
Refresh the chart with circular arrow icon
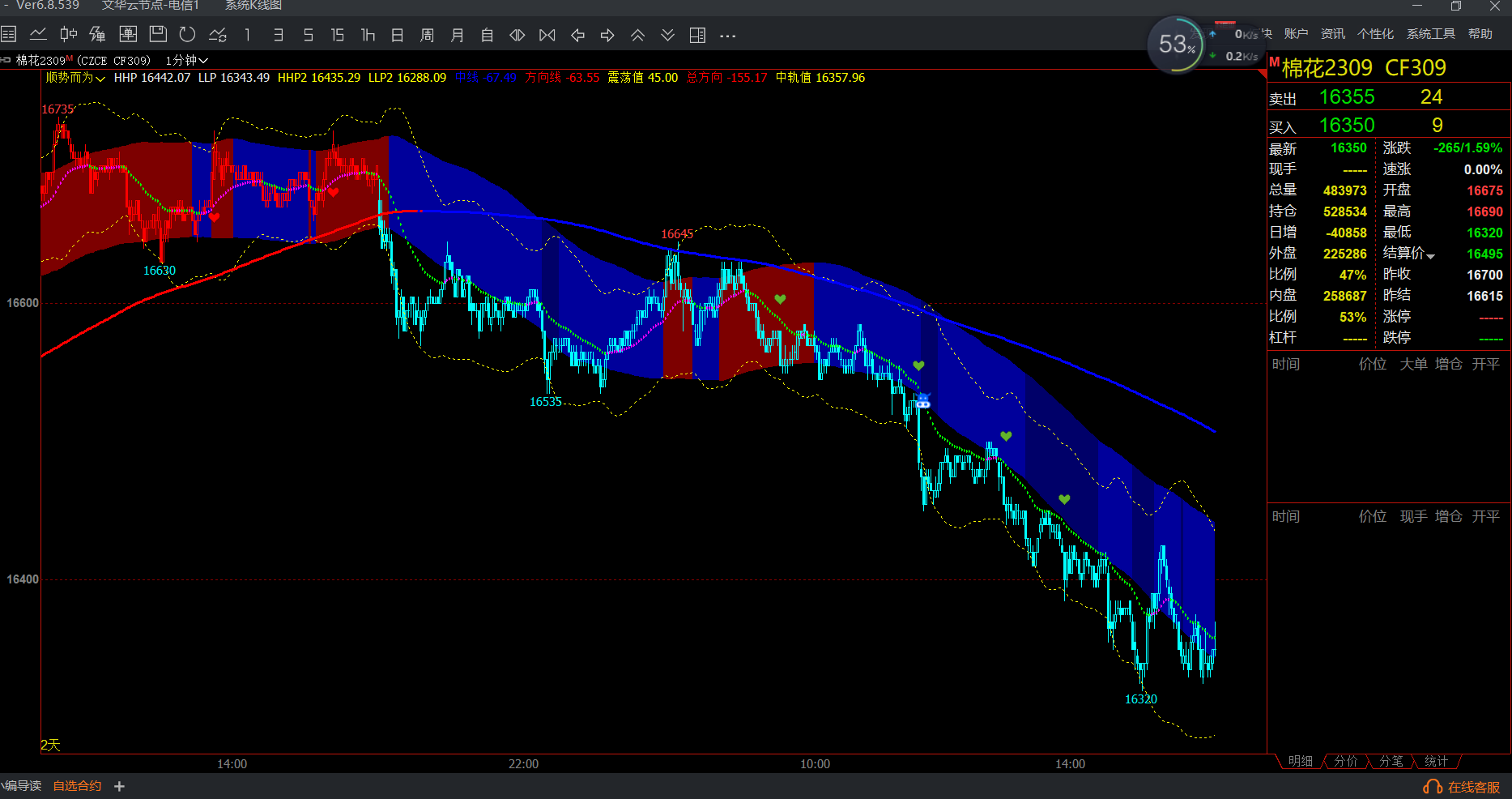pos(187,35)
